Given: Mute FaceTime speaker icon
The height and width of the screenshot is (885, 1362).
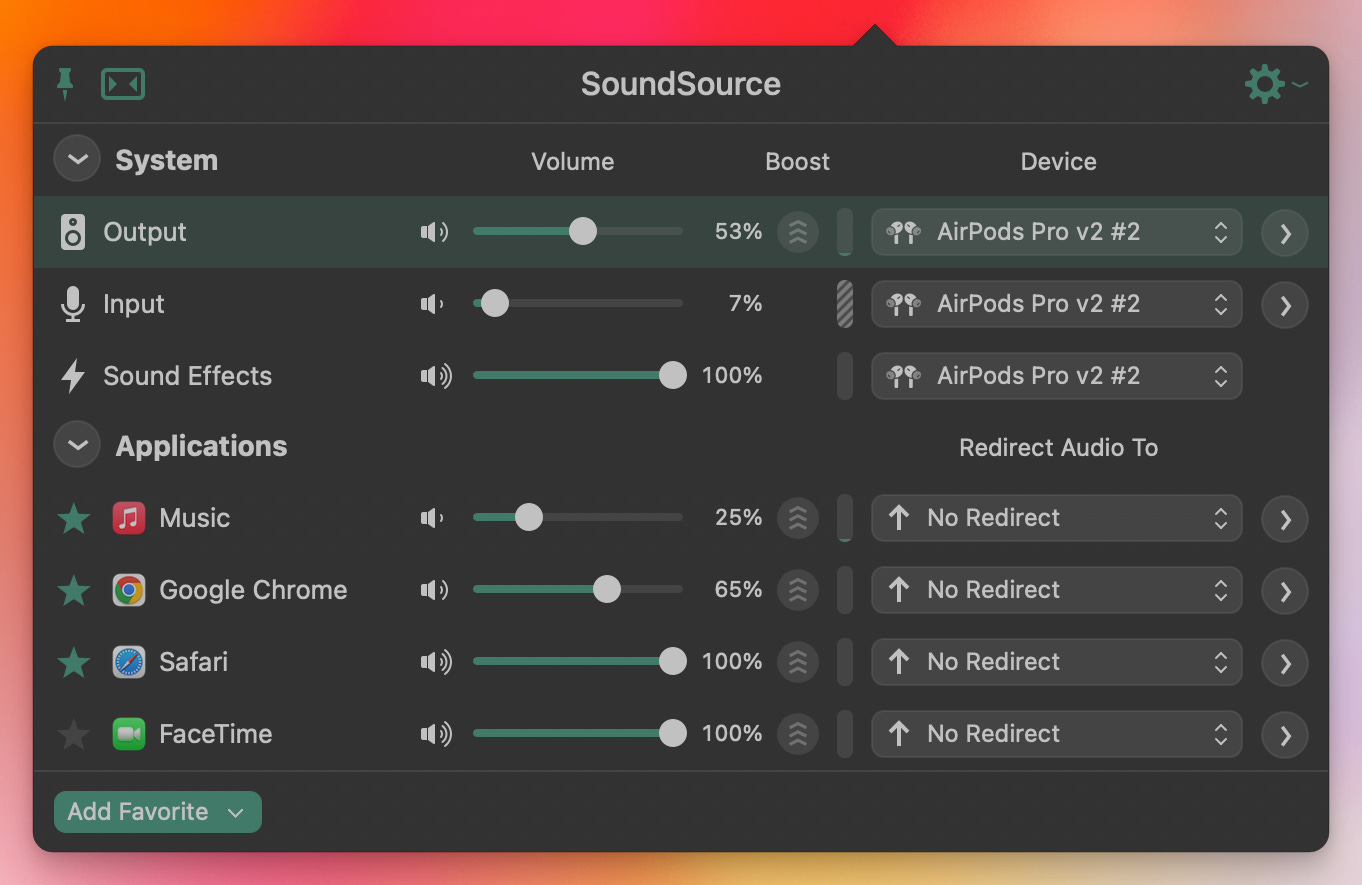Looking at the screenshot, I should point(436,734).
